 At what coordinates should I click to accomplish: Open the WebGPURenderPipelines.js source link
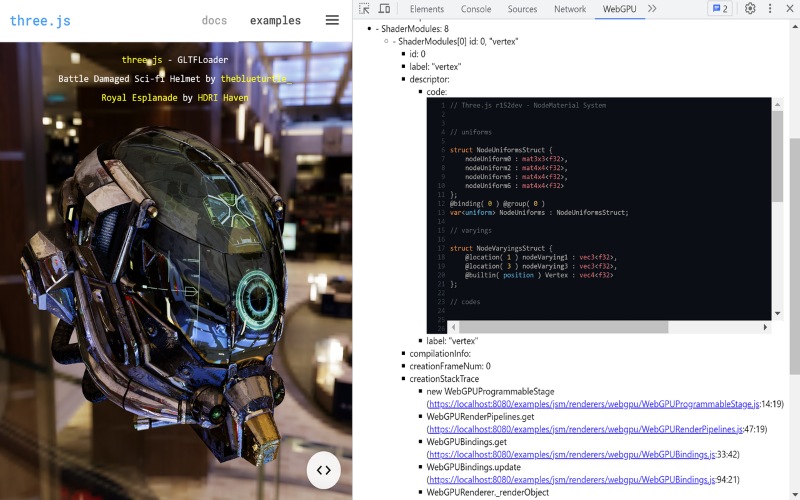(x=586, y=429)
